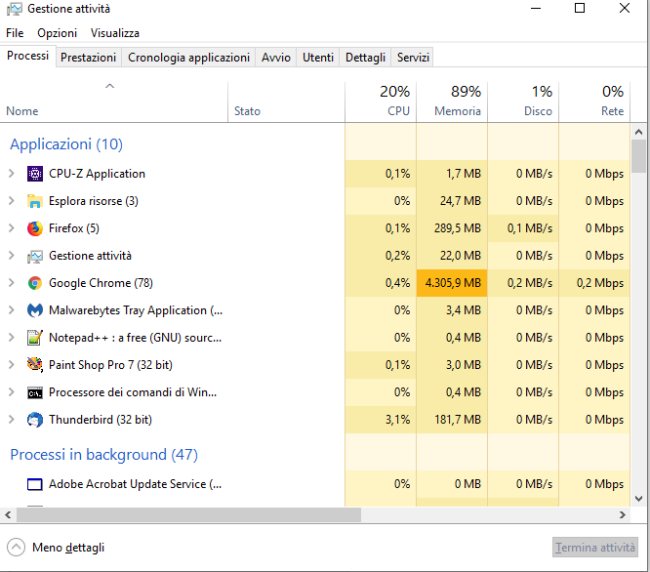Select the Google Chrome (78) row name
The image size is (650, 572).
[101, 283]
